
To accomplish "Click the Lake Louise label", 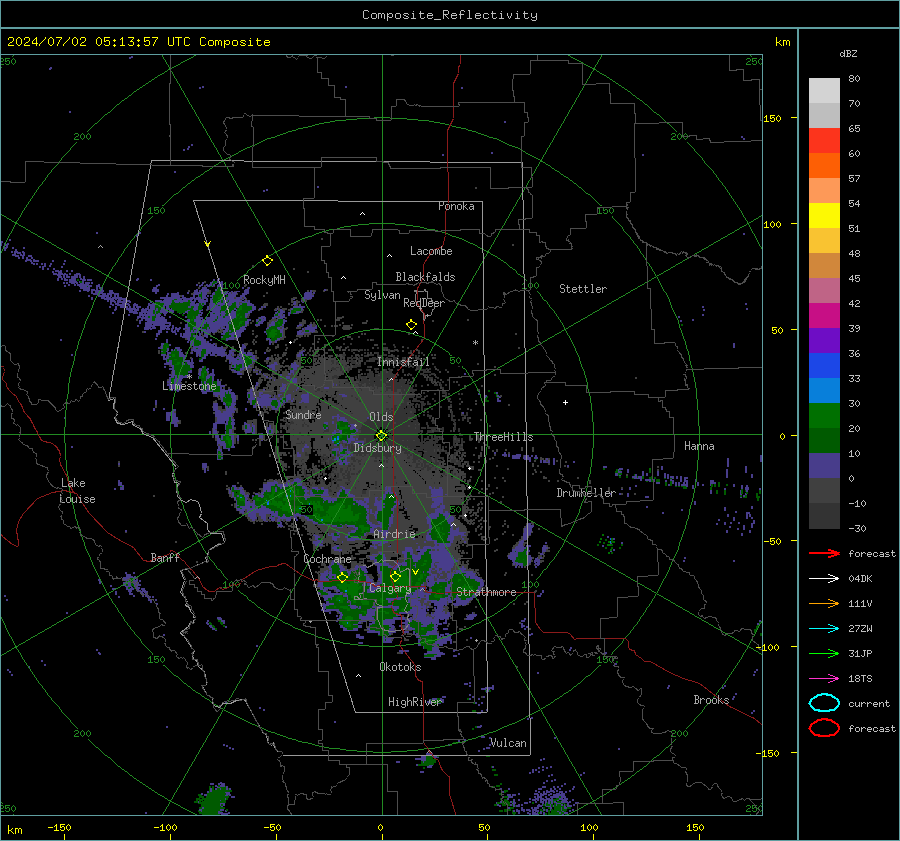I will click(77, 491).
